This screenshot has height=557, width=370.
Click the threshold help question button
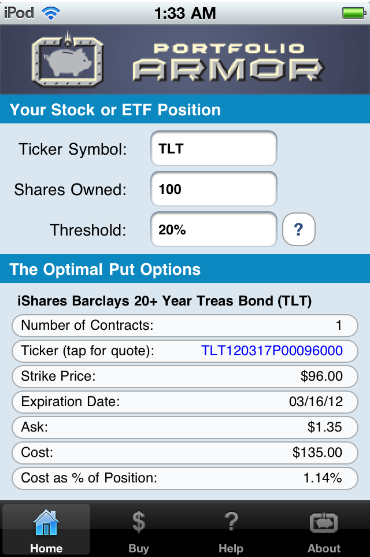pos(299,229)
